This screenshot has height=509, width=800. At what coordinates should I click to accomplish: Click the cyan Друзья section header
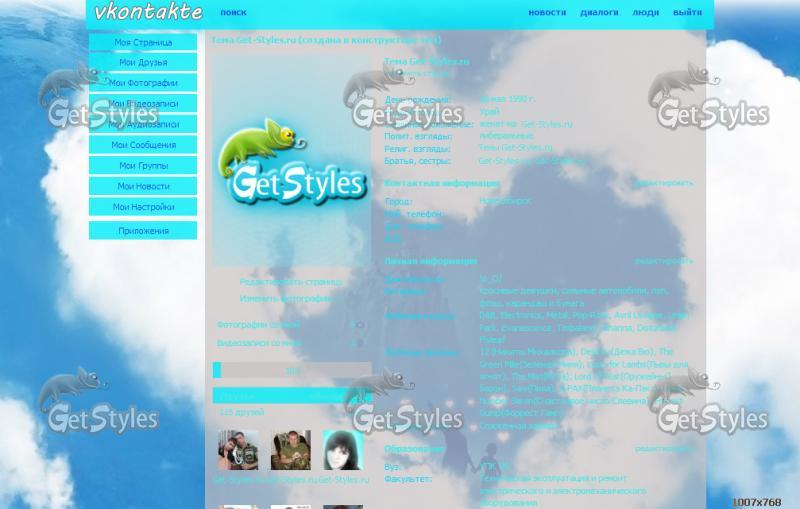pyautogui.click(x=292, y=396)
